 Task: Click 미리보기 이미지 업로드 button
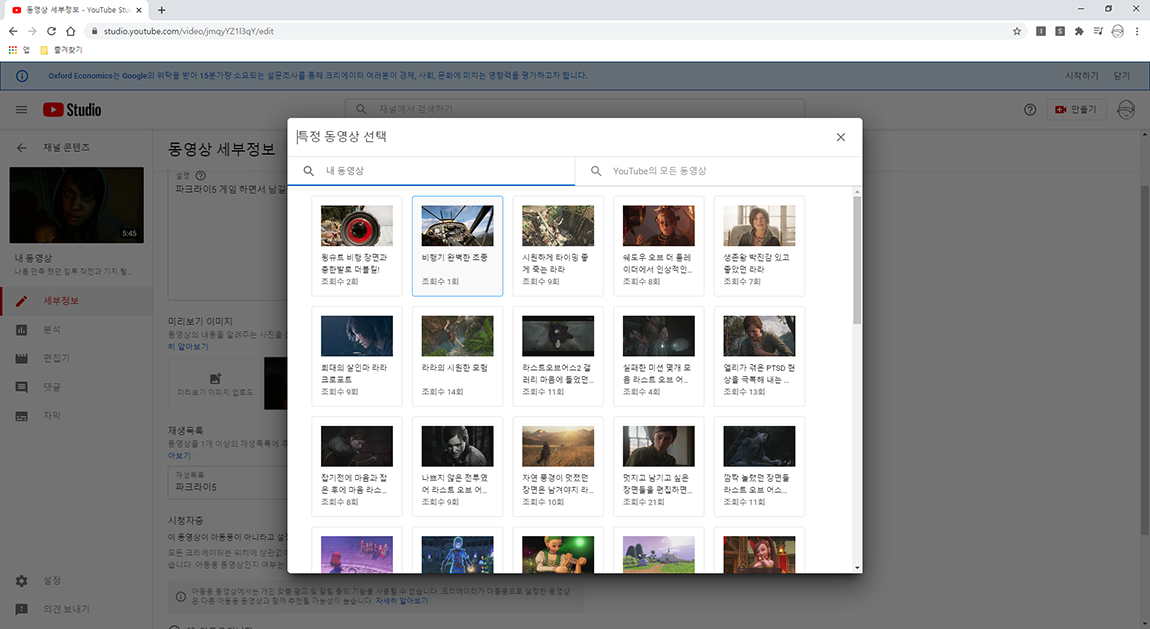pos(216,383)
